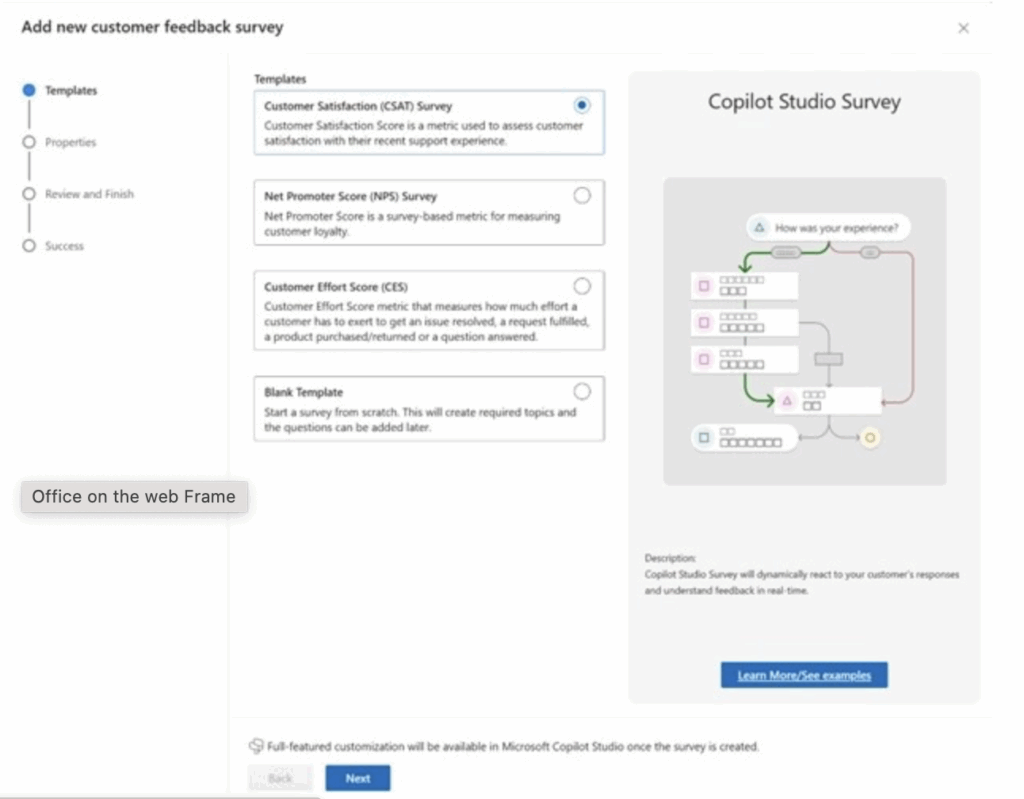Click the 'Full-featured customization will be available' note
The width and height of the screenshot is (1024, 799).
click(x=513, y=746)
